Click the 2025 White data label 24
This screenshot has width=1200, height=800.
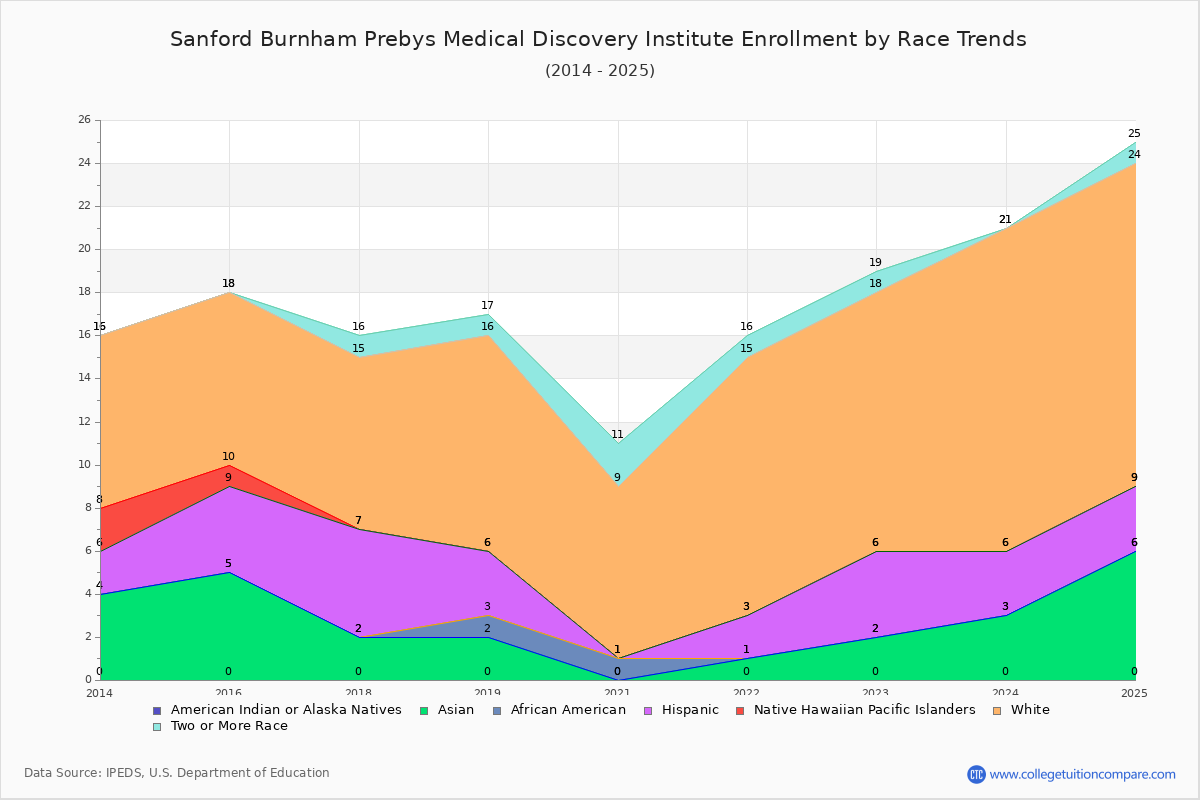coord(1134,155)
